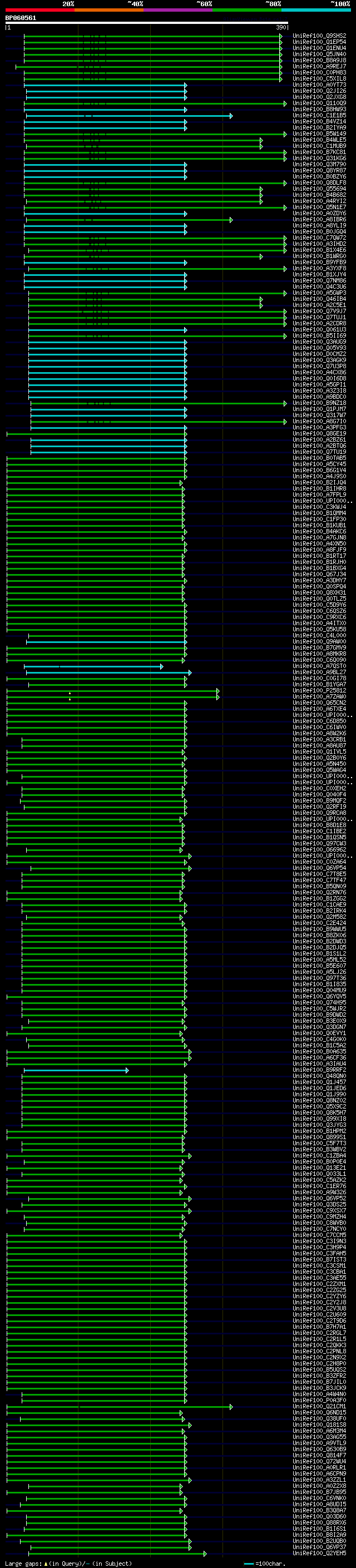356x1568 pixels.
Task: Open hit UniRef100_P25812
Action: point(319,691)
